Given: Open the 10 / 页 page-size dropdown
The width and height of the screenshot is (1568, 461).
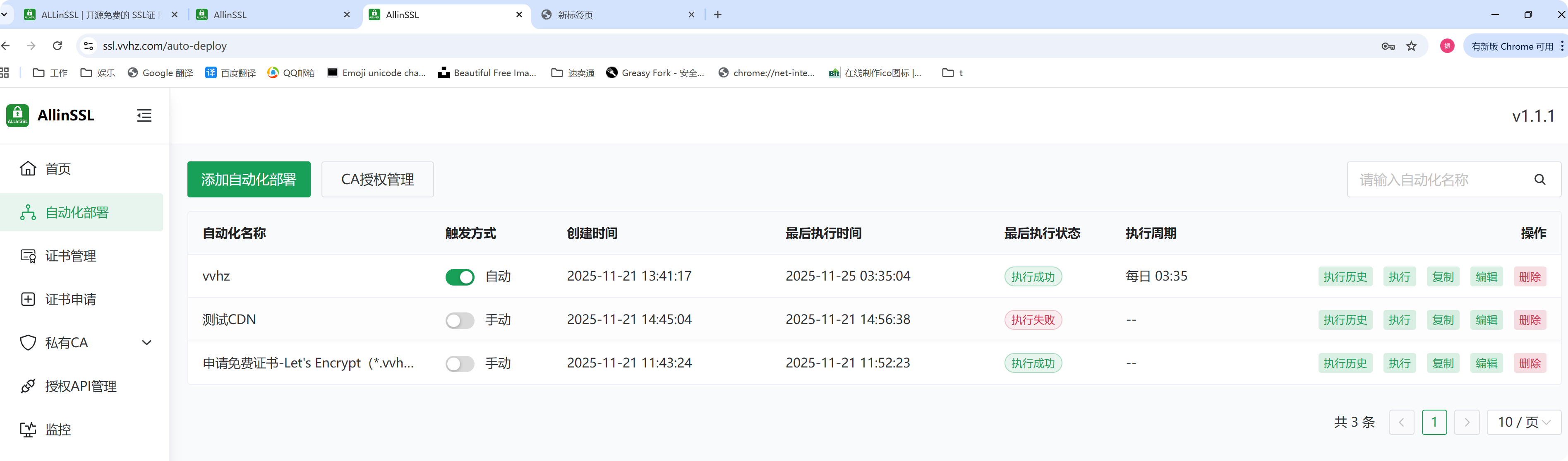Looking at the screenshot, I should 1524,423.
